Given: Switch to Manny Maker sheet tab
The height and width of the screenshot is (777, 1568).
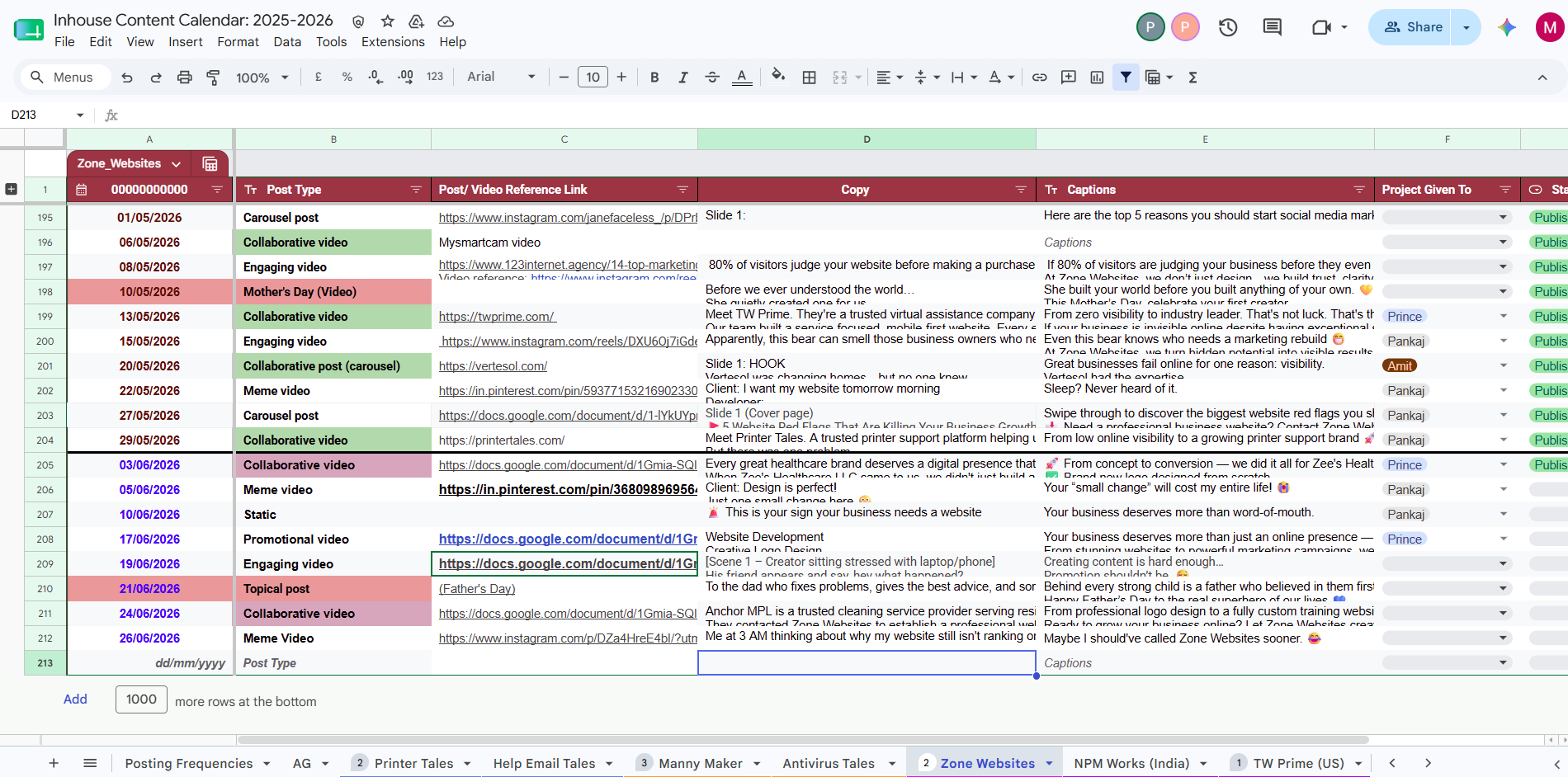Looking at the screenshot, I should click(700, 764).
